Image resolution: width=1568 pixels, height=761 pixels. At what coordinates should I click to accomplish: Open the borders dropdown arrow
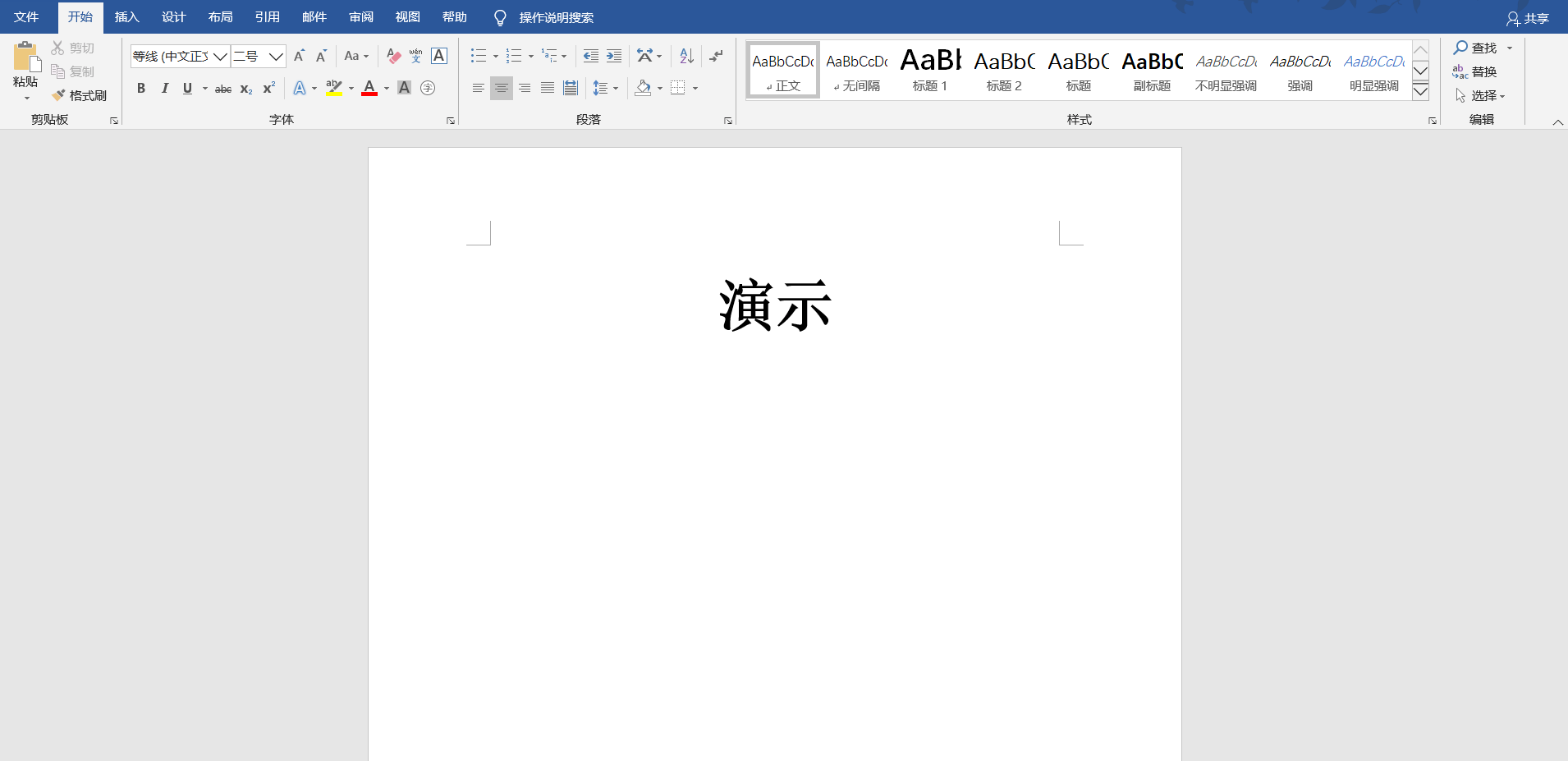pos(695,88)
